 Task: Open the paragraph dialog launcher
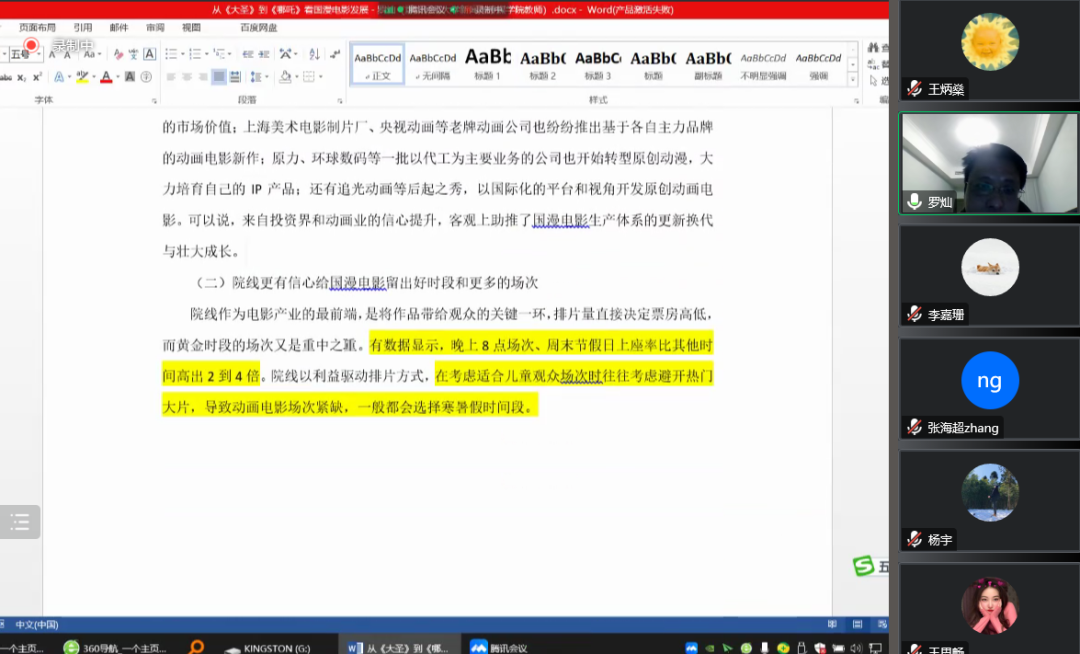(x=340, y=101)
